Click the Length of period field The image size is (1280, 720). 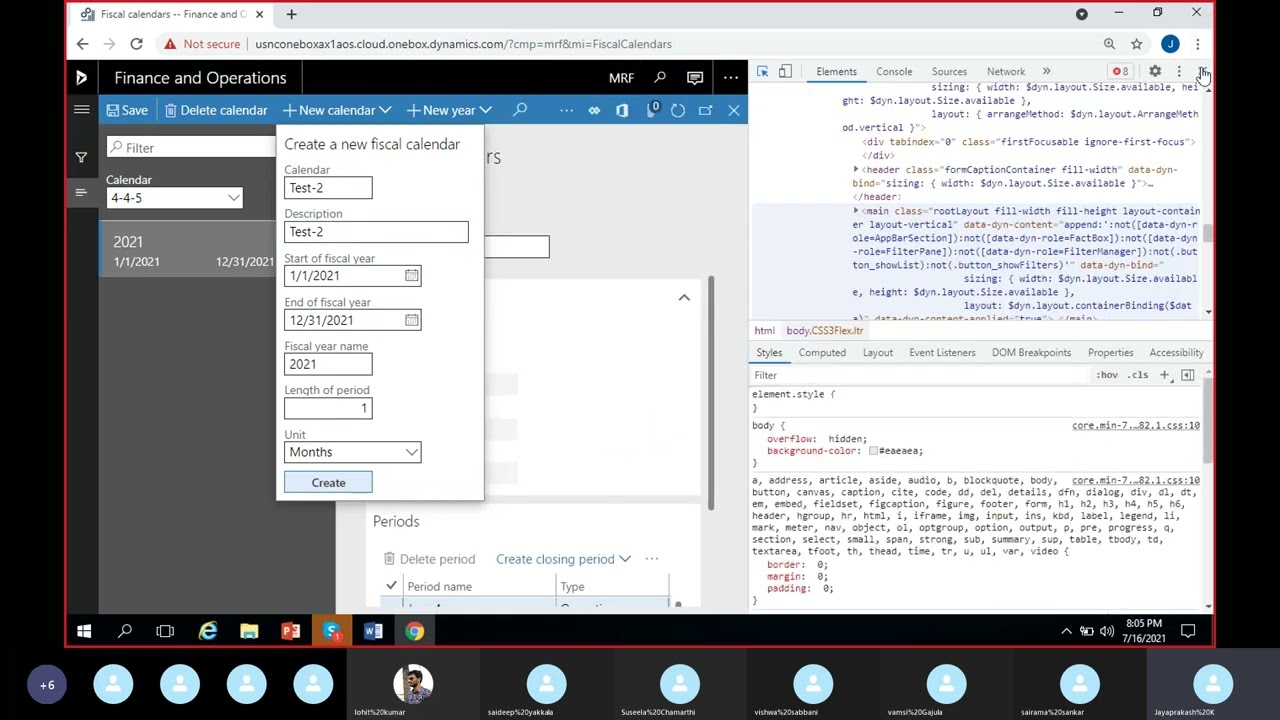click(x=328, y=408)
